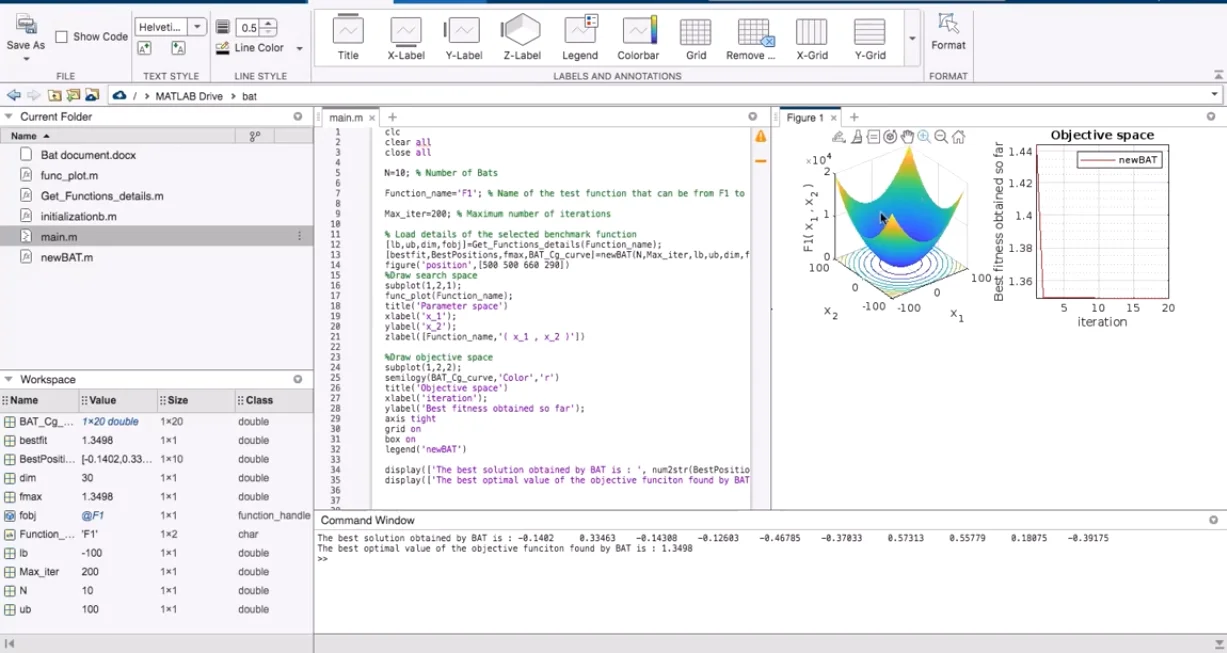Image resolution: width=1227 pixels, height=653 pixels.
Task: Restore view with the Home icon
Action: tap(958, 137)
